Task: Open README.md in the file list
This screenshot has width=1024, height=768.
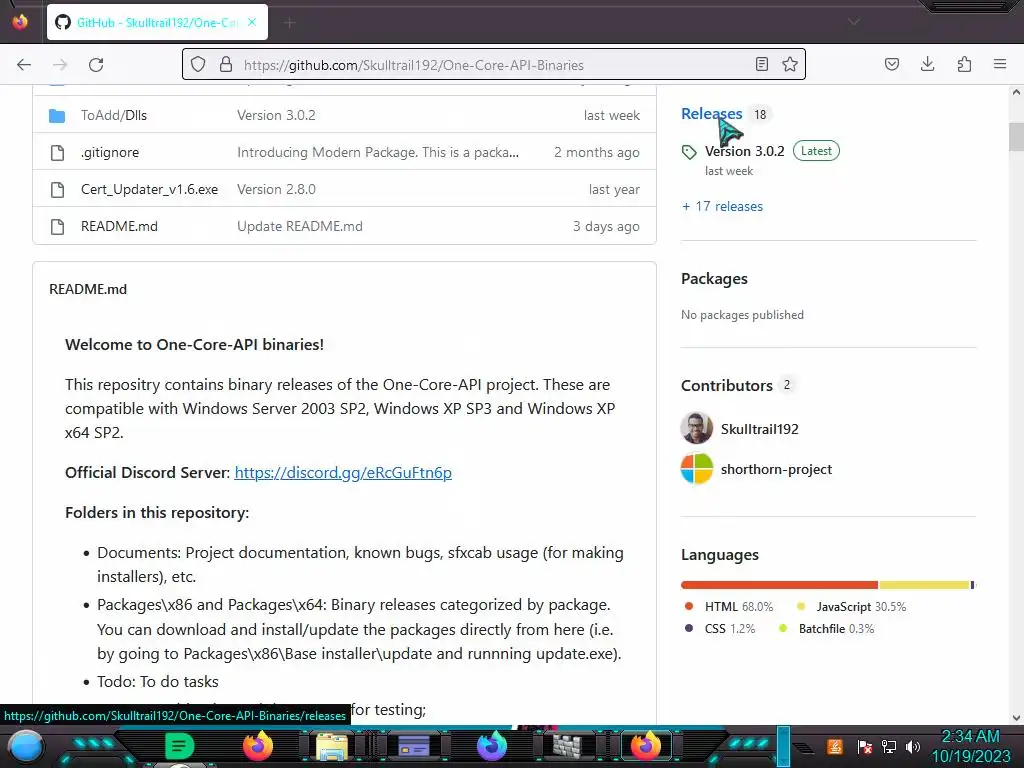Action: coord(119,227)
